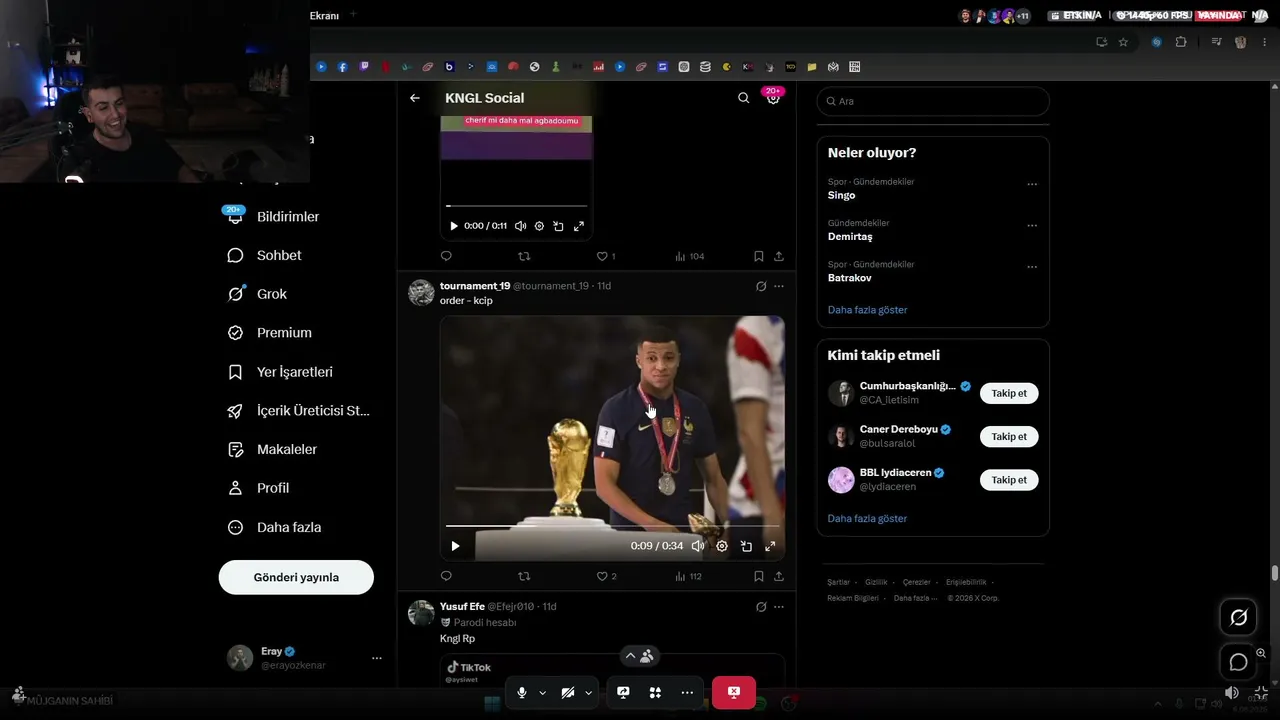Seek on the 0:34 video progress bar

[612, 525]
